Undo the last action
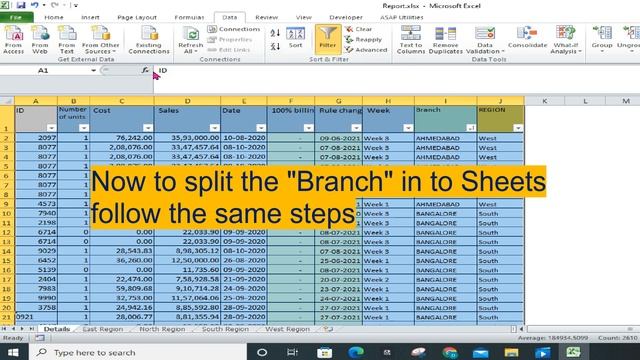The image size is (640, 360). coord(35,5)
